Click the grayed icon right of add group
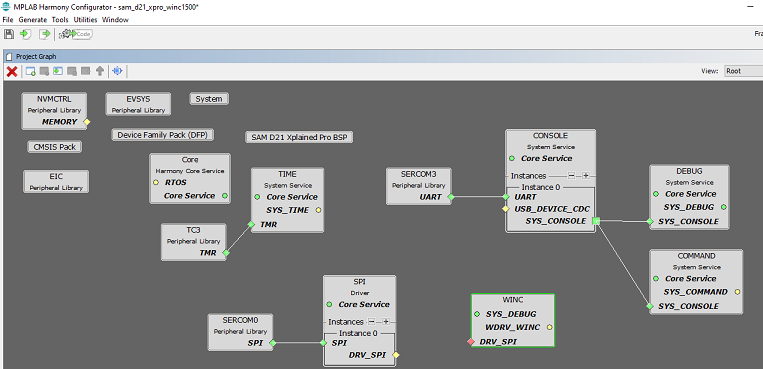763x369 pixels. tap(44, 72)
